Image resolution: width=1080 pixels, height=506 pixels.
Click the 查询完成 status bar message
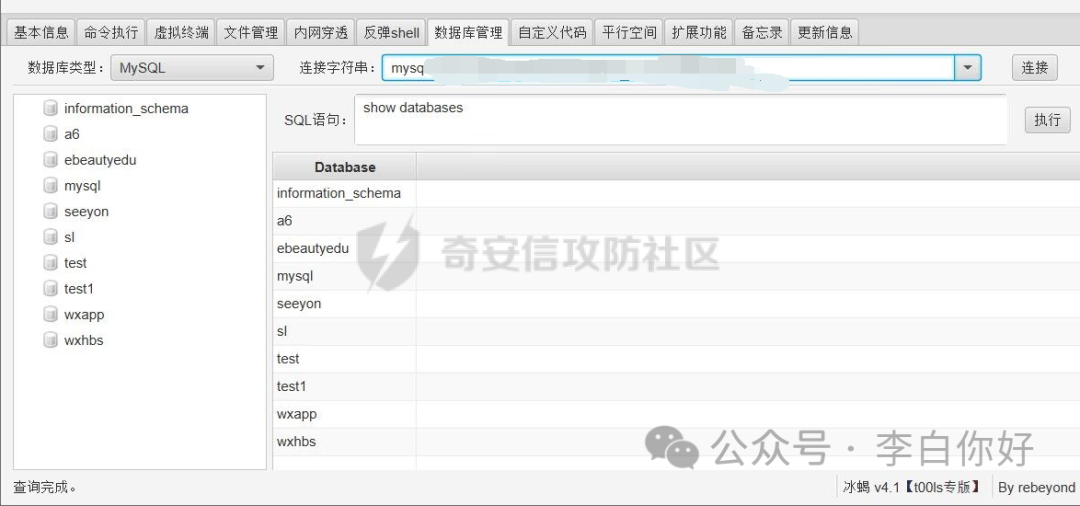coord(45,487)
